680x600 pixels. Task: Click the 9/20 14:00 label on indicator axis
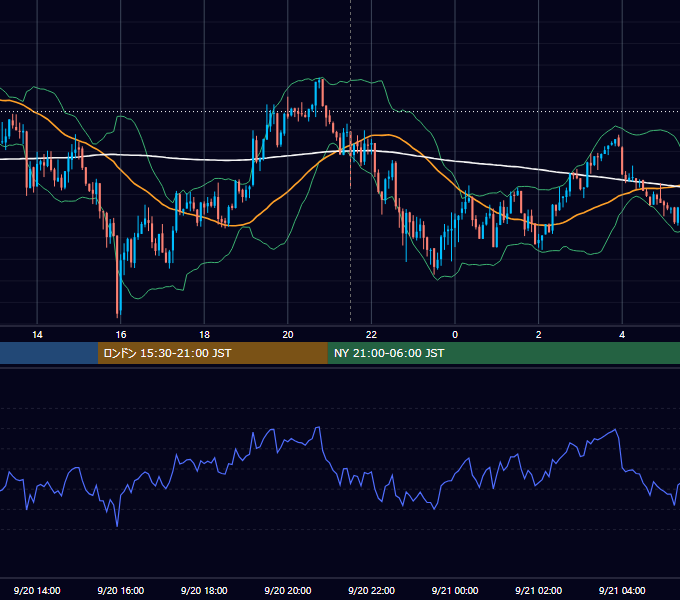point(37,590)
